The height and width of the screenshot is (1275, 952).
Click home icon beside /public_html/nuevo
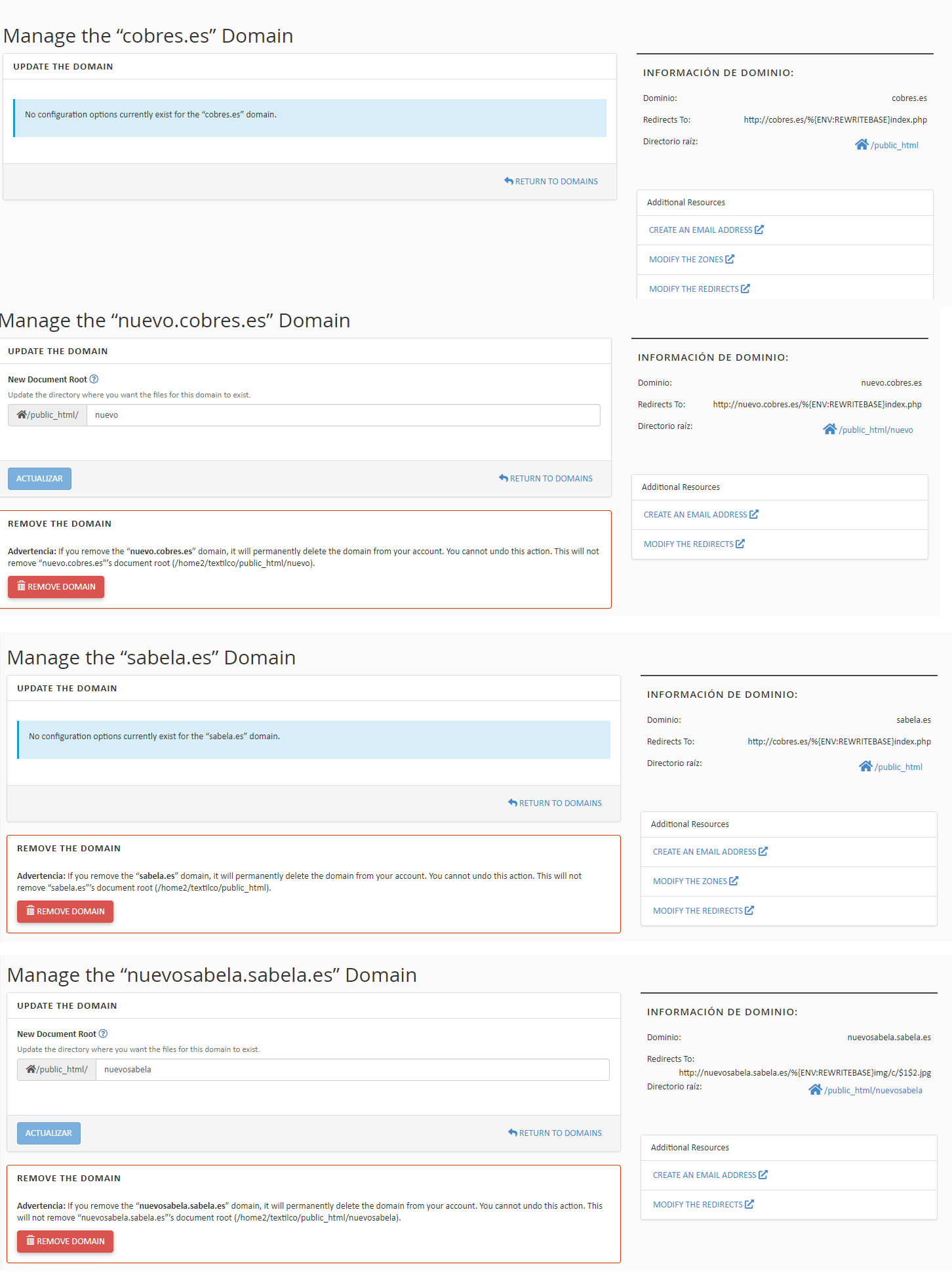tap(830, 429)
